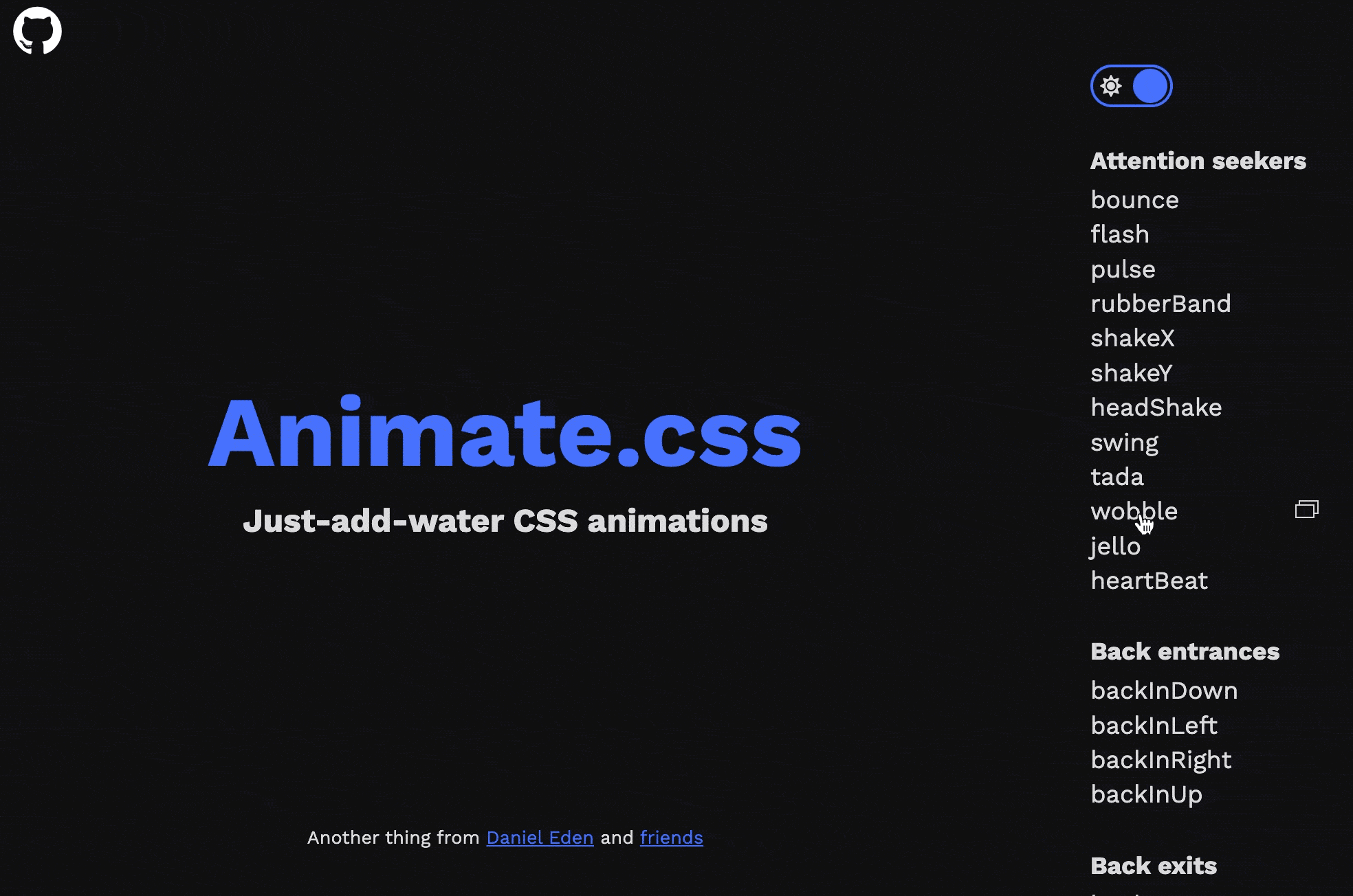The image size is (1353, 896).
Task: Click the rubberBand animation entry
Action: 1160,303
